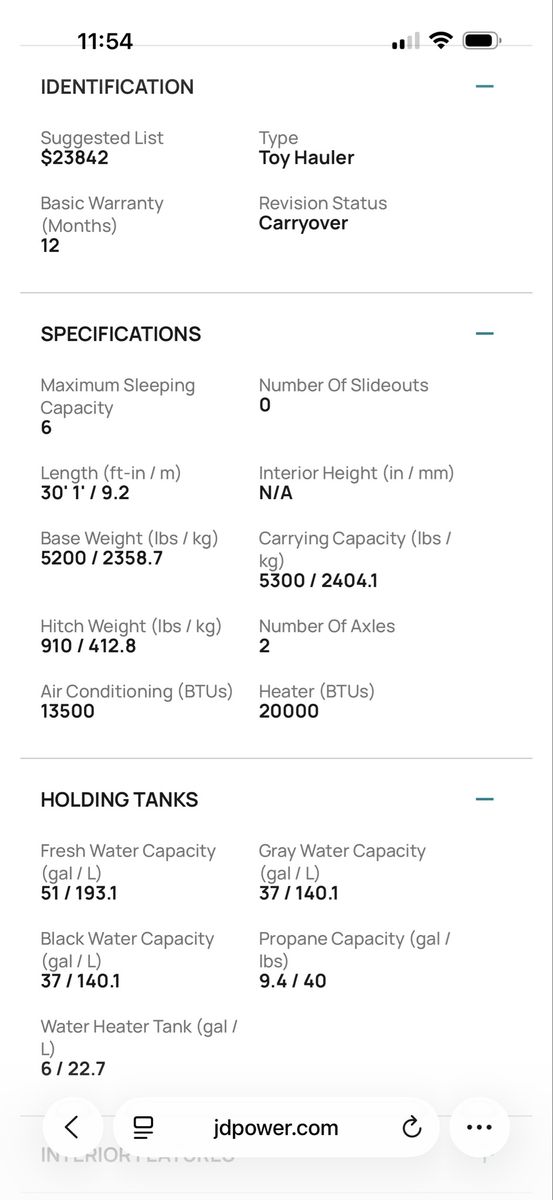The image size is (553, 1200).
Task: Collapse the Identification section
Action: tap(485, 87)
